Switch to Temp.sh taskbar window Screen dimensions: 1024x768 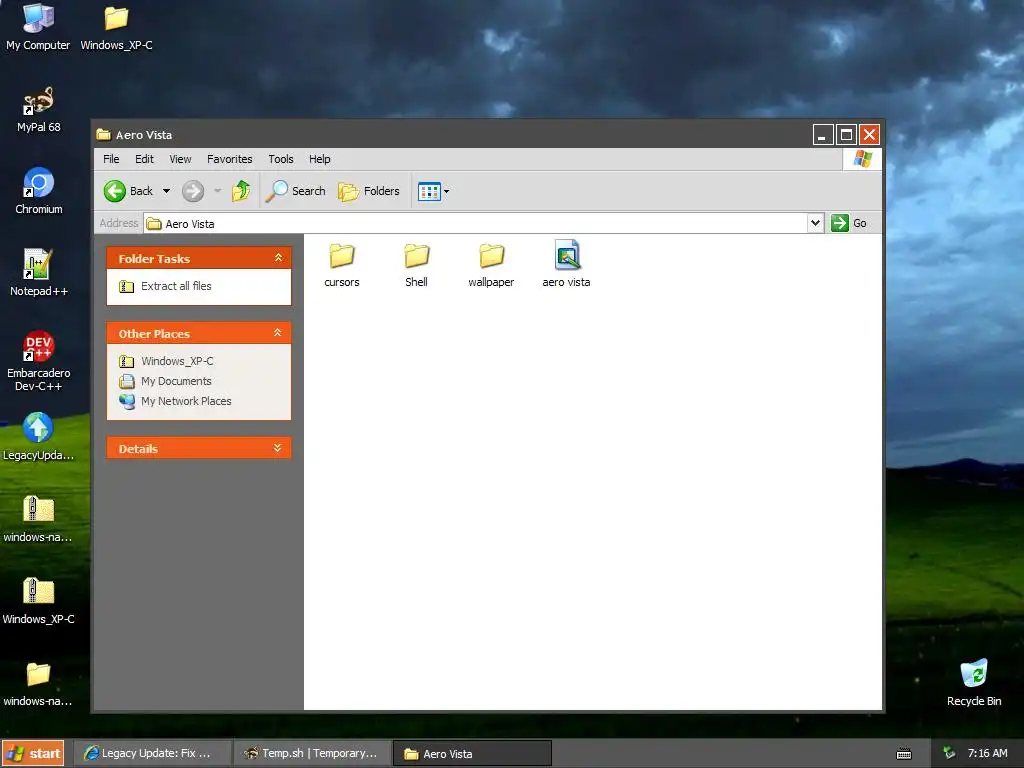[x=312, y=753]
